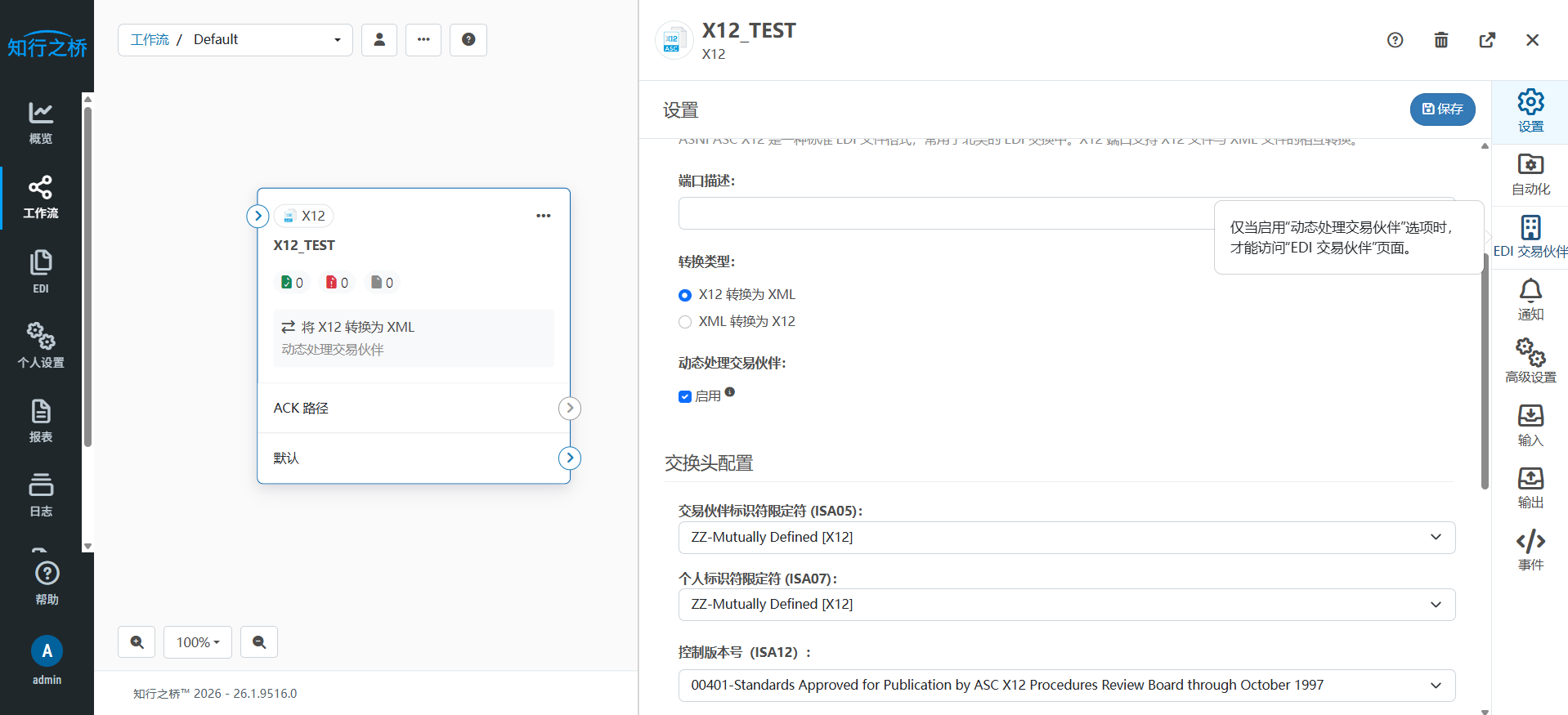Open the workspace user icon button
Screen dimensions: 1568x715
click(x=379, y=40)
